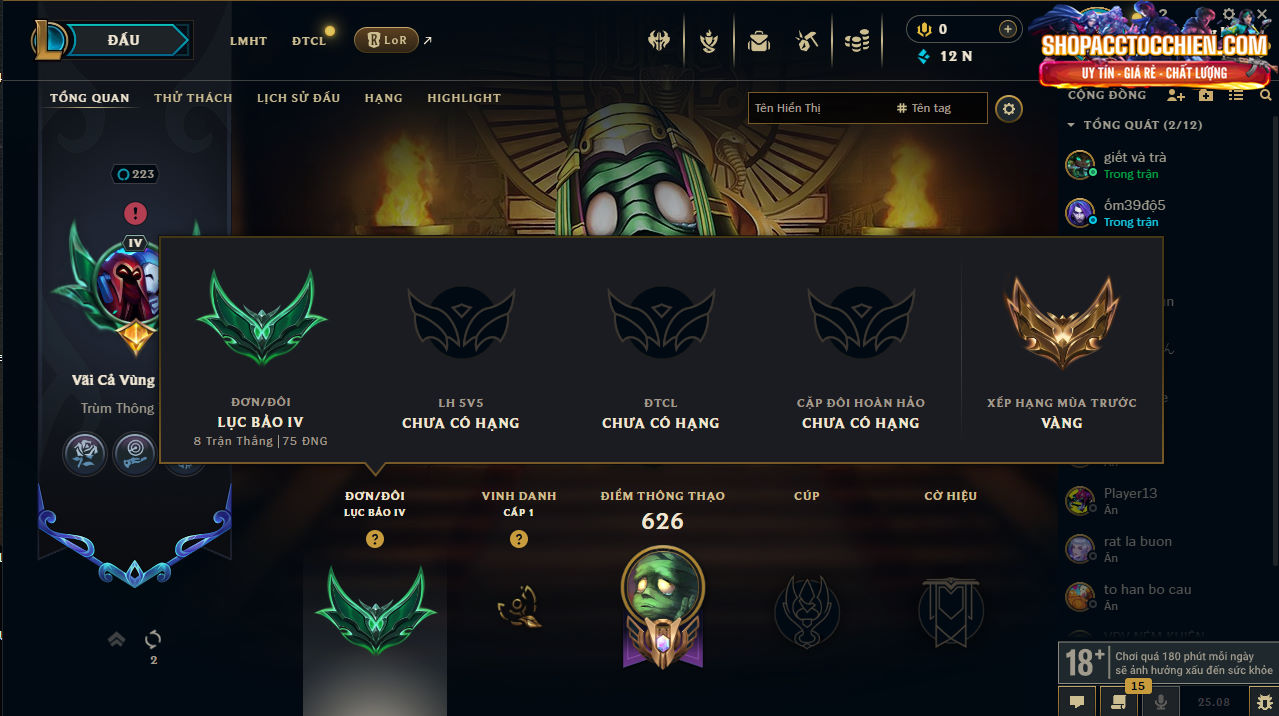Image resolution: width=1279 pixels, height=716 pixels.
Task: Open the chat bubble icon at bottom
Action: [1077, 702]
